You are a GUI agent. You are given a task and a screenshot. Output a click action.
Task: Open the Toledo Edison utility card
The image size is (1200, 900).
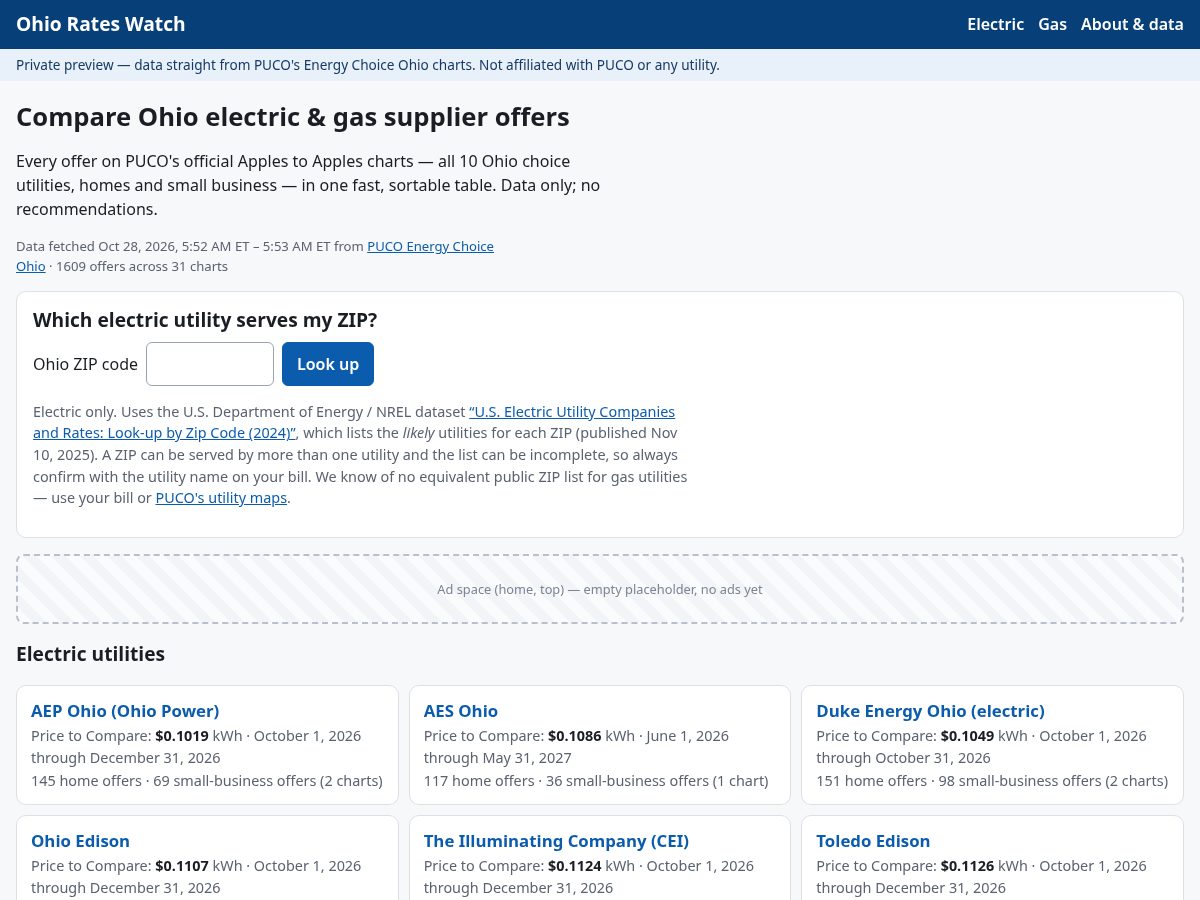[x=992, y=858]
